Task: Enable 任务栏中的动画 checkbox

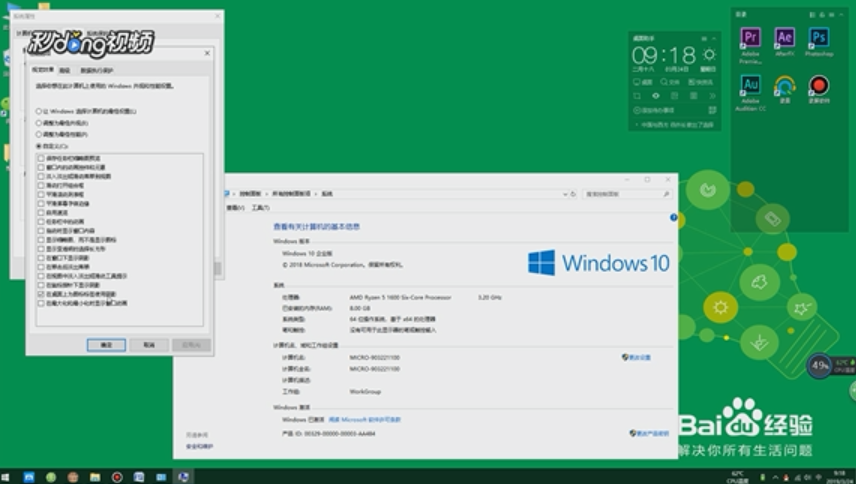Action: pyautogui.click(x=41, y=222)
